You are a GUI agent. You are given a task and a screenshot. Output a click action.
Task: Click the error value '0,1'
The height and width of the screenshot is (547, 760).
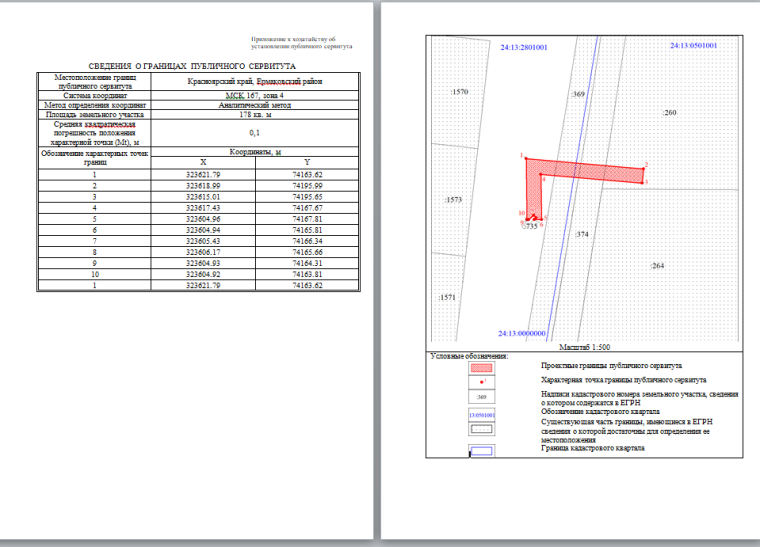(255, 133)
